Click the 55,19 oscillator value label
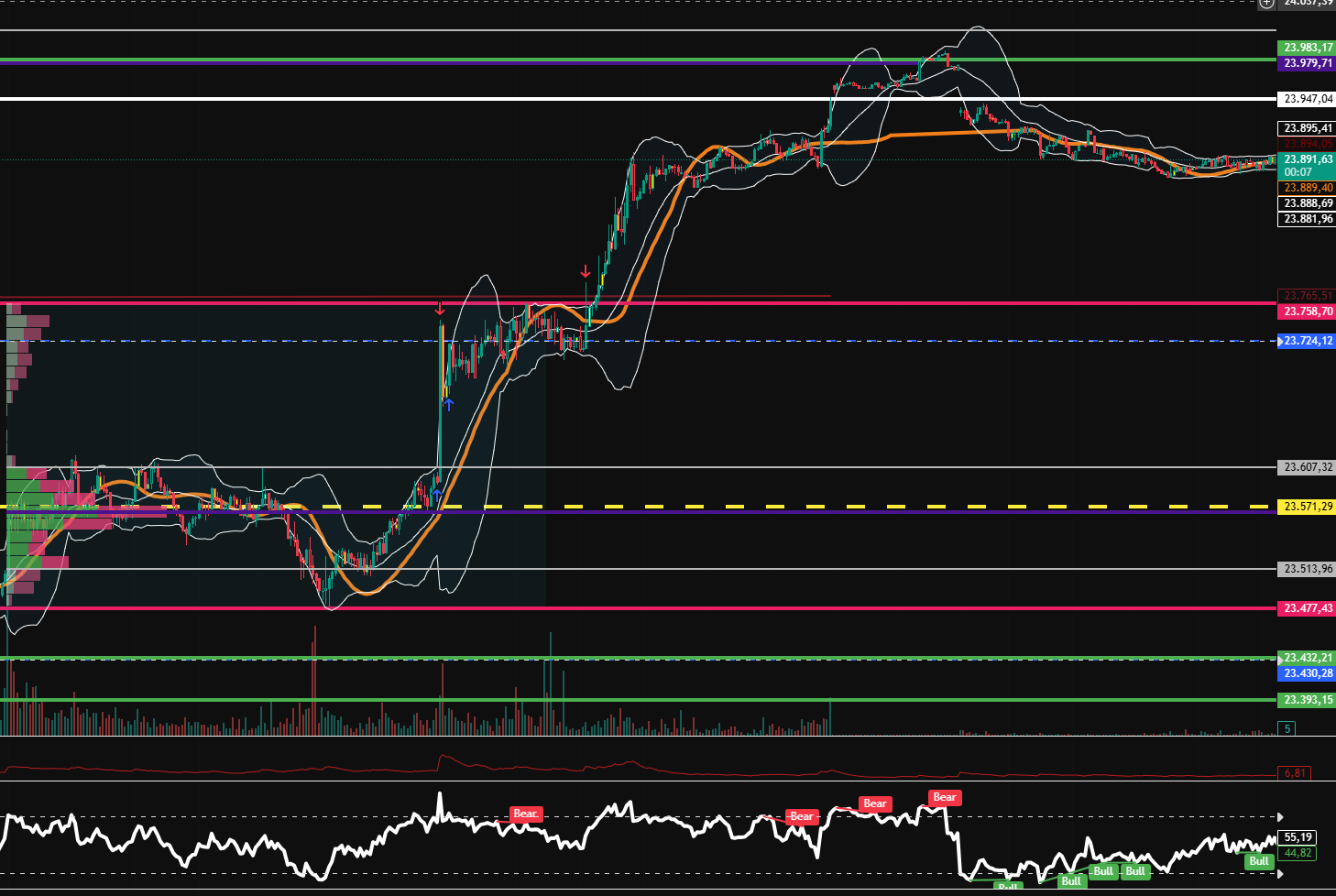 (x=1298, y=836)
